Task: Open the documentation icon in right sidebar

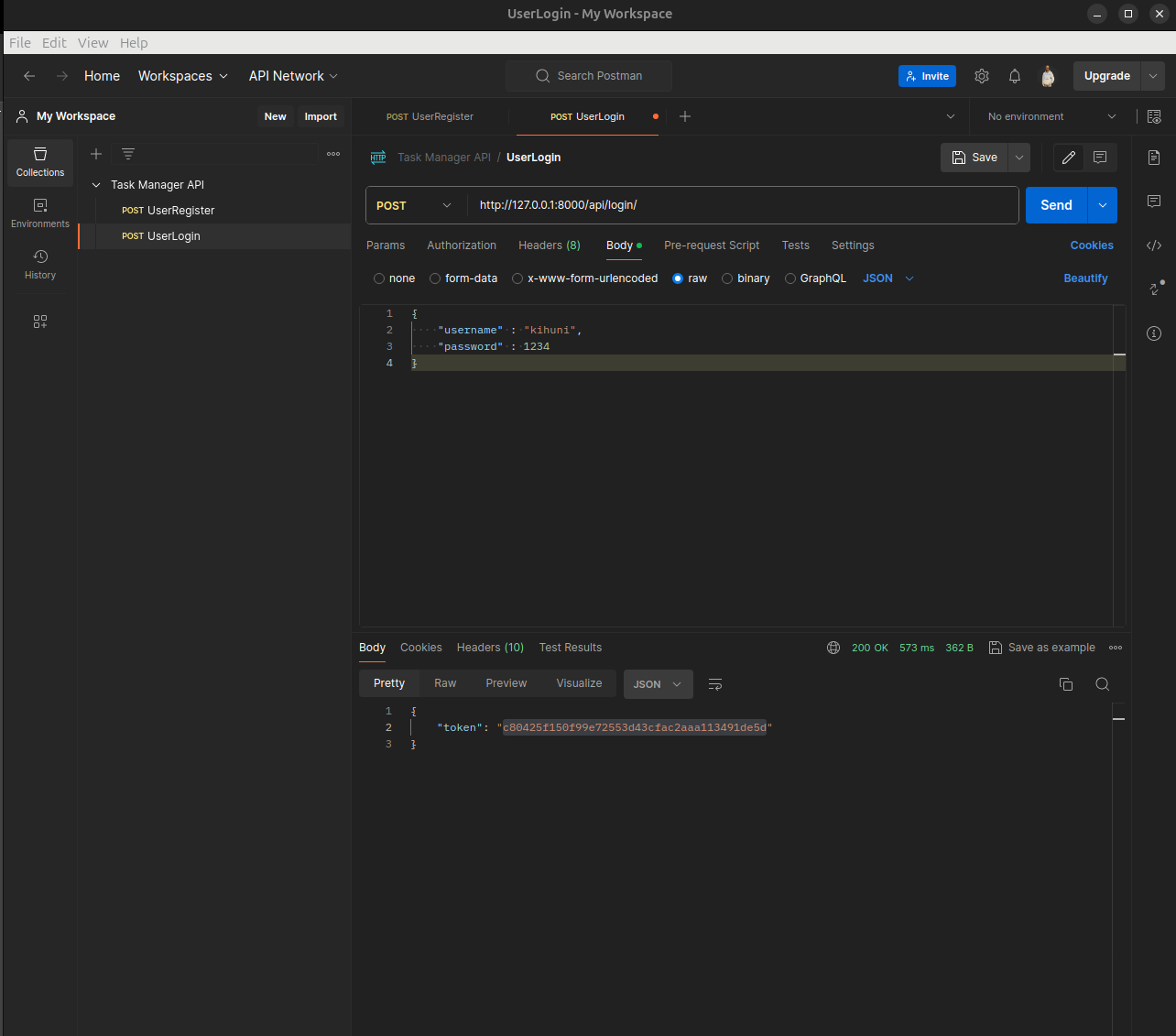Action: click(x=1154, y=158)
